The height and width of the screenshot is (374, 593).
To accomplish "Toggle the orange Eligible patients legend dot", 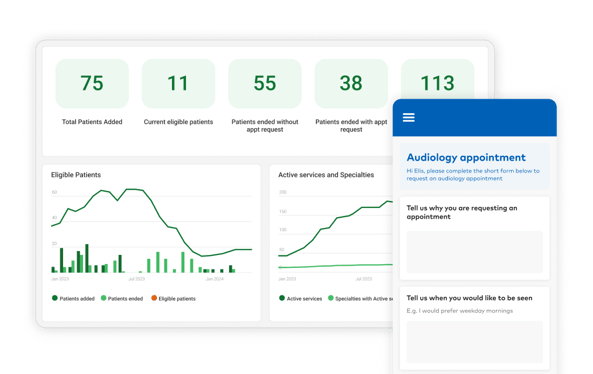I will click(x=154, y=298).
